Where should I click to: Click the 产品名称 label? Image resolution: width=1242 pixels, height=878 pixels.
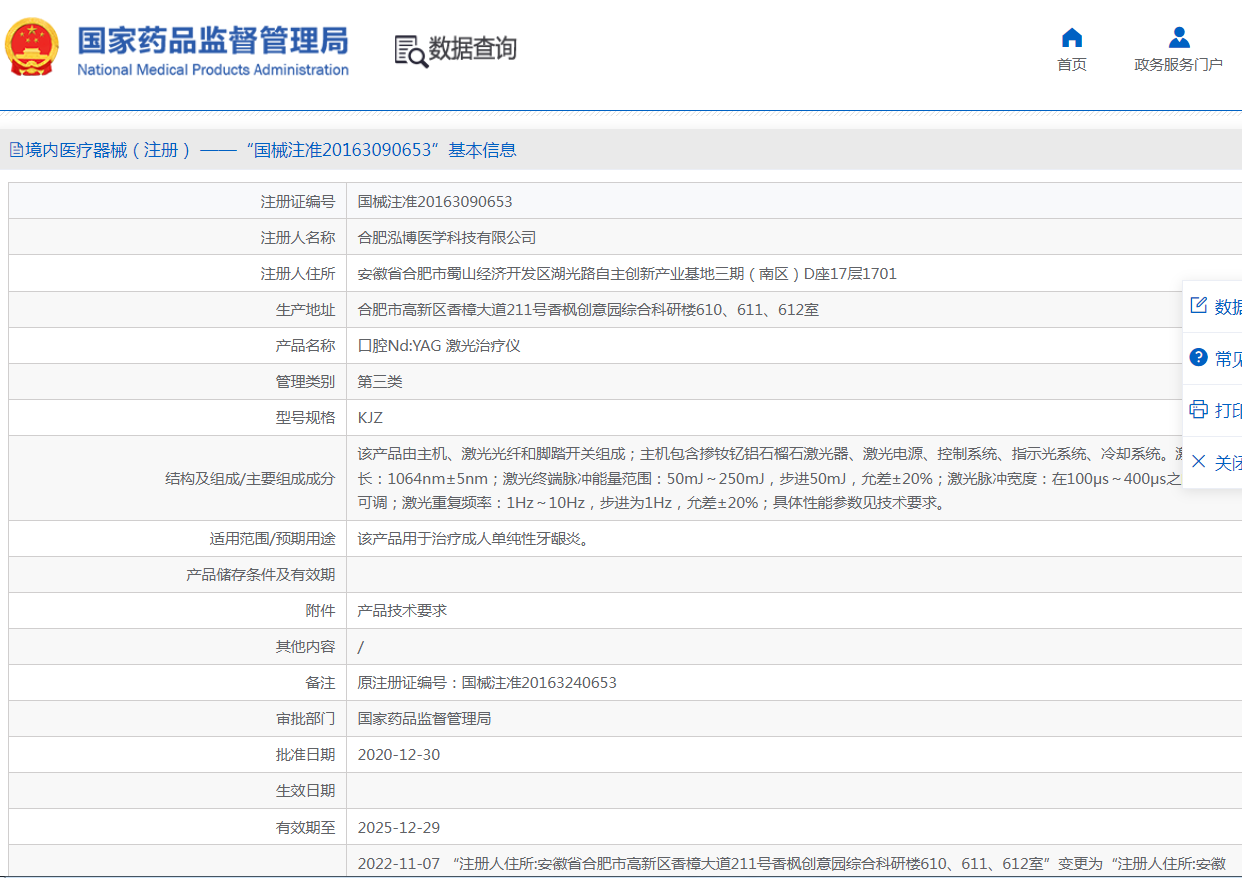[306, 345]
